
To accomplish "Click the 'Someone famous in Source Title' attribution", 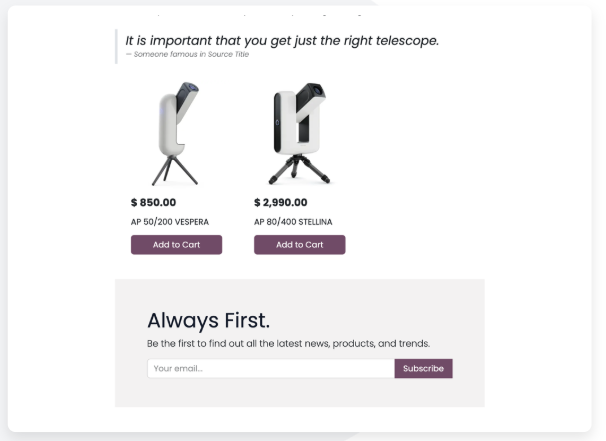I will (x=187, y=55).
